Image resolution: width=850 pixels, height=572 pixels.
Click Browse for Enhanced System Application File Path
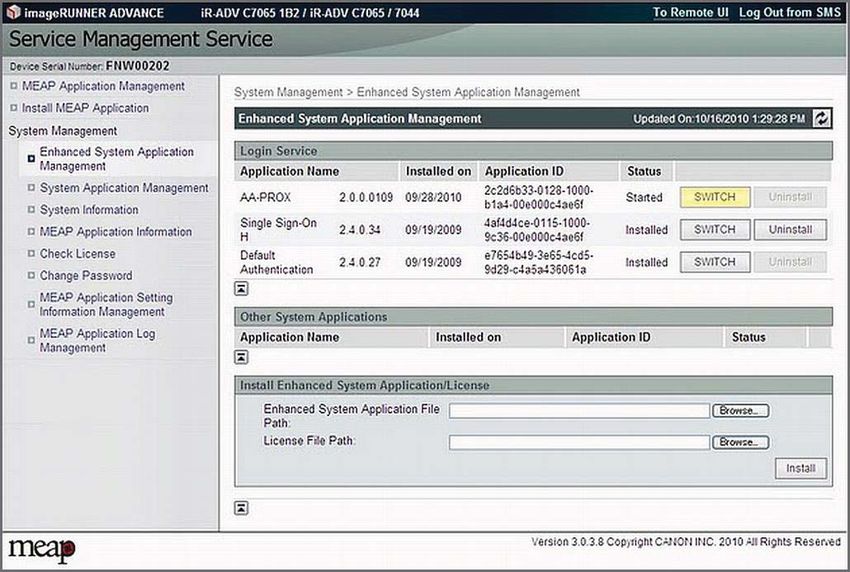tap(740, 410)
